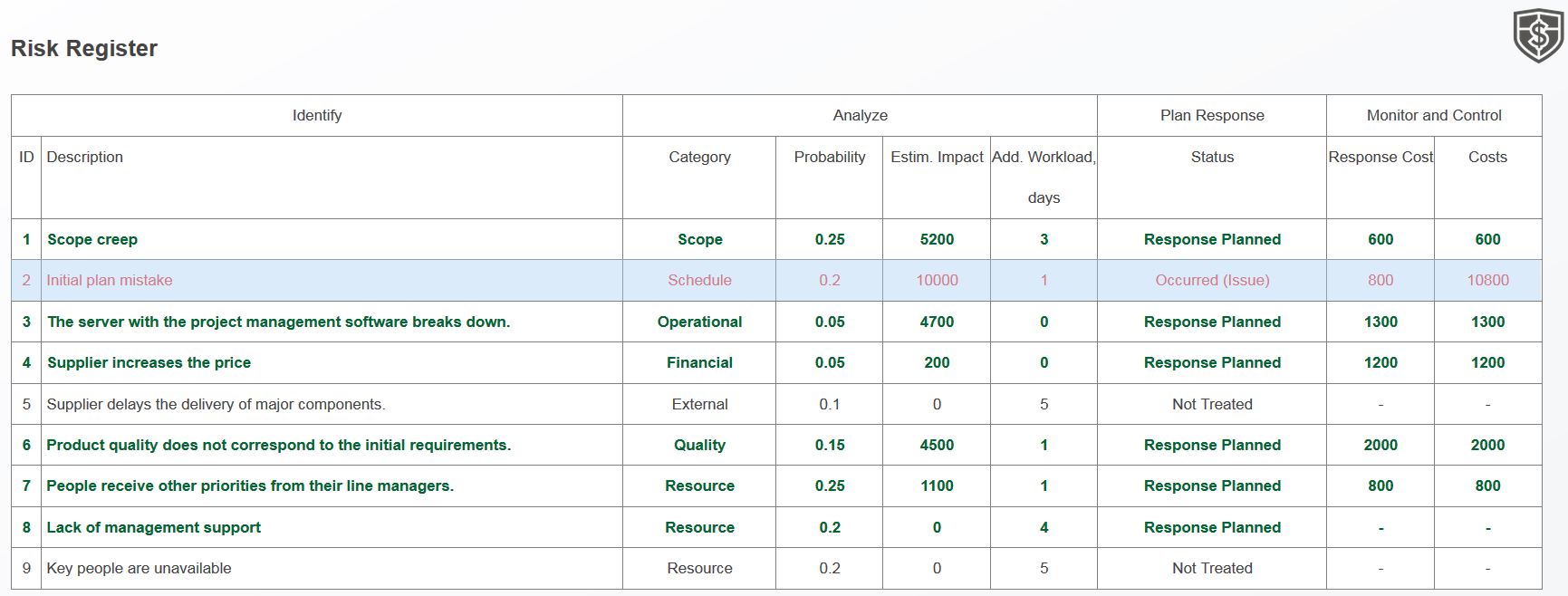Click the Probability column header
Image resolution: width=1568 pixels, height=596 pixels.
click(830, 157)
